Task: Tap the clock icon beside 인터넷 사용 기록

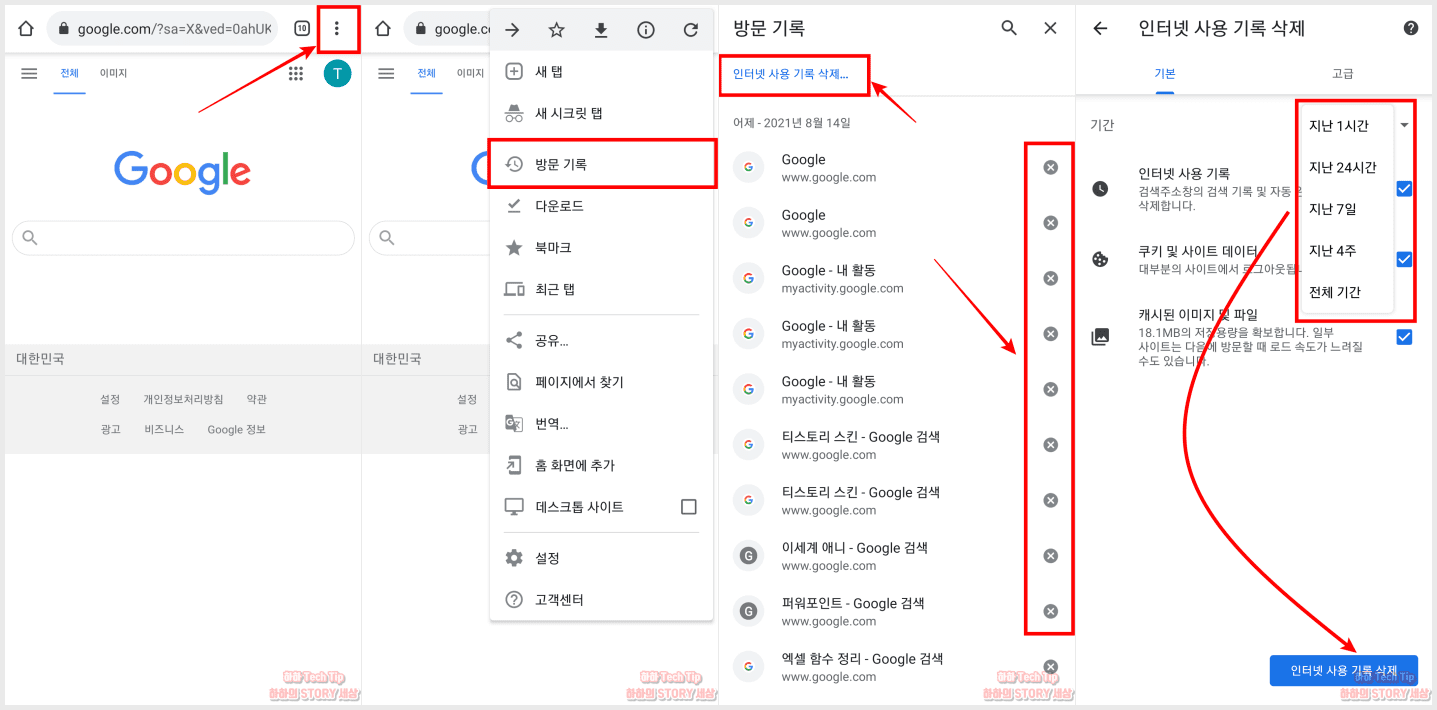Action: [x=1100, y=188]
